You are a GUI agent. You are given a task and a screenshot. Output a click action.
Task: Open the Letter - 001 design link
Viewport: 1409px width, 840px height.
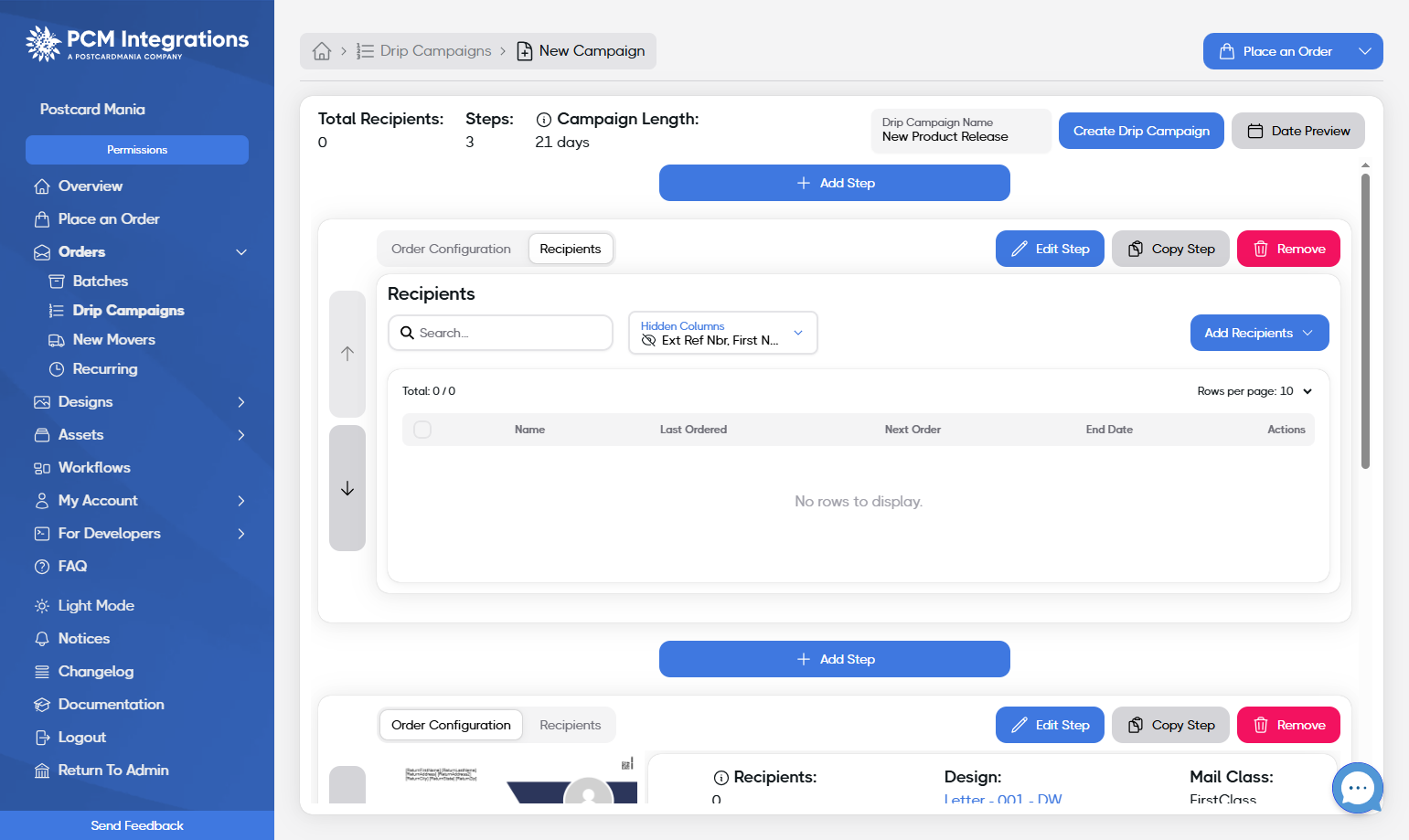[x=1003, y=799]
